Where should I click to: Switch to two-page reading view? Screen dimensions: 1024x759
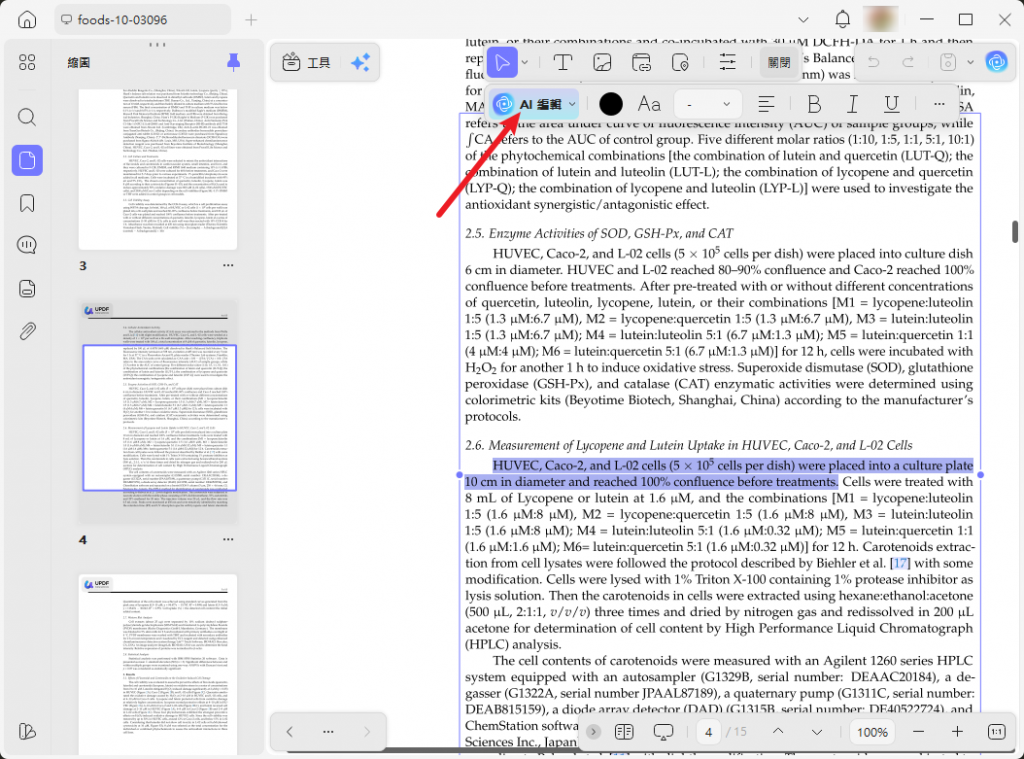tap(624, 732)
